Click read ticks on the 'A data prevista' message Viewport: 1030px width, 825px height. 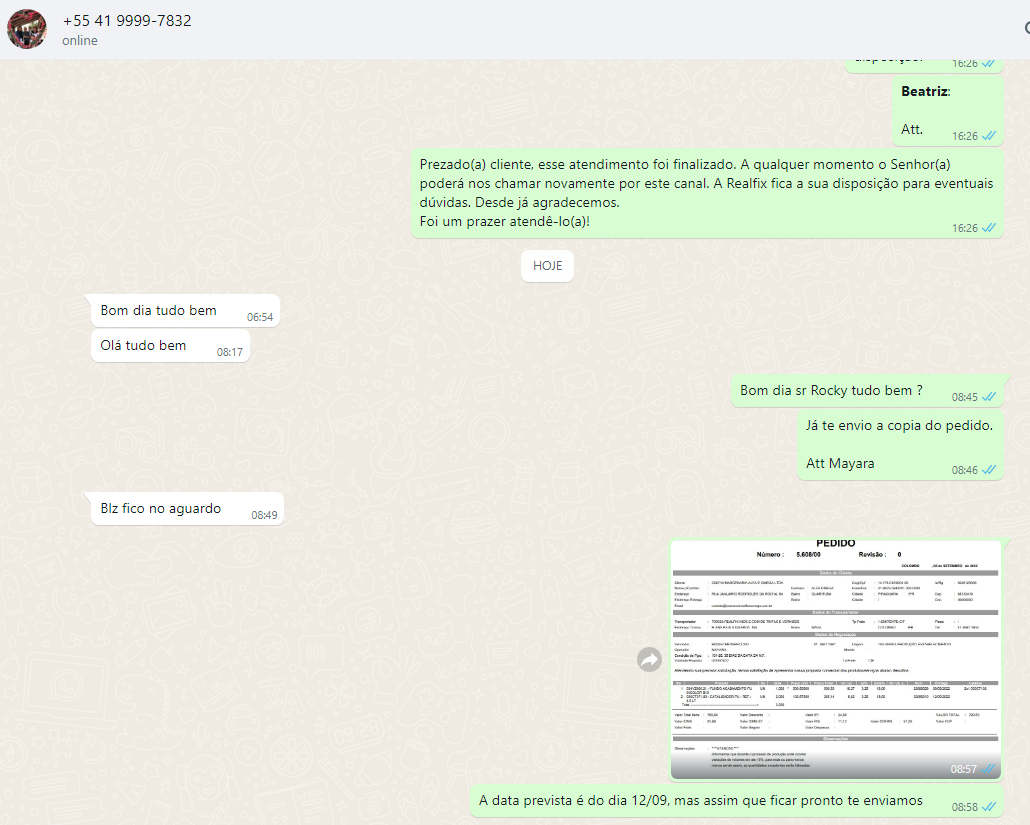point(988,807)
